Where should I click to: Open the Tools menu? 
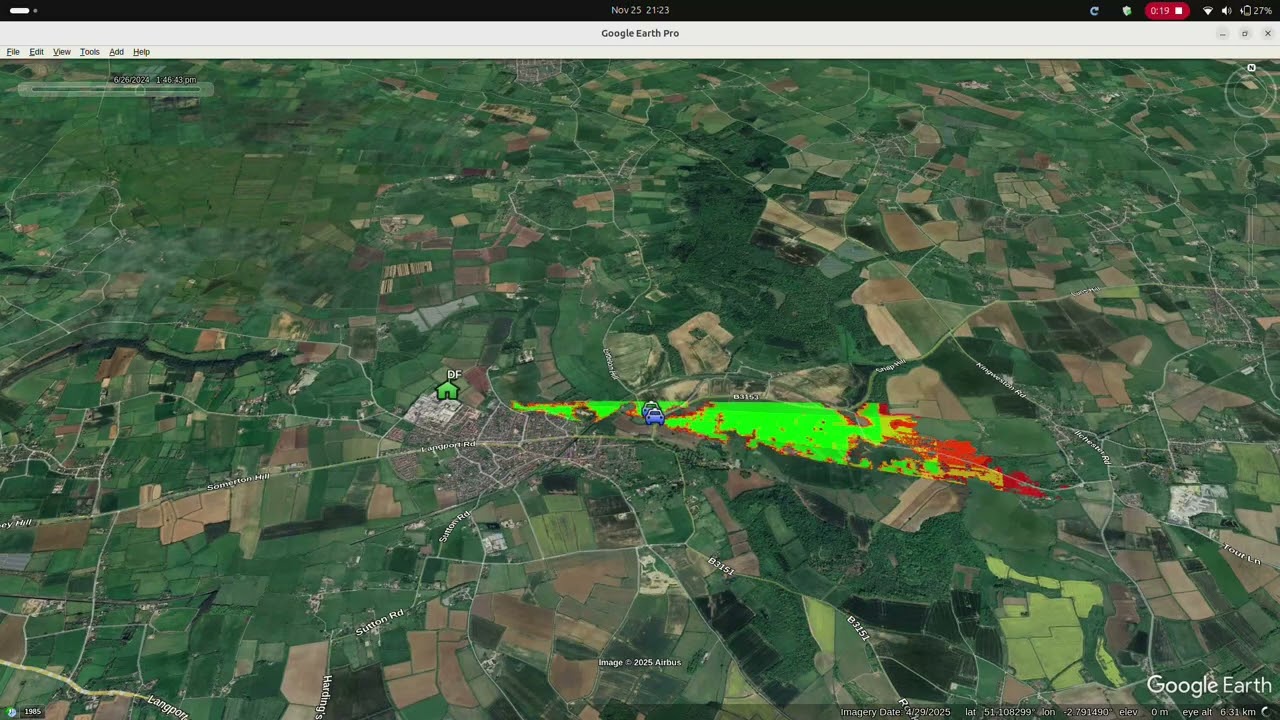(x=90, y=52)
